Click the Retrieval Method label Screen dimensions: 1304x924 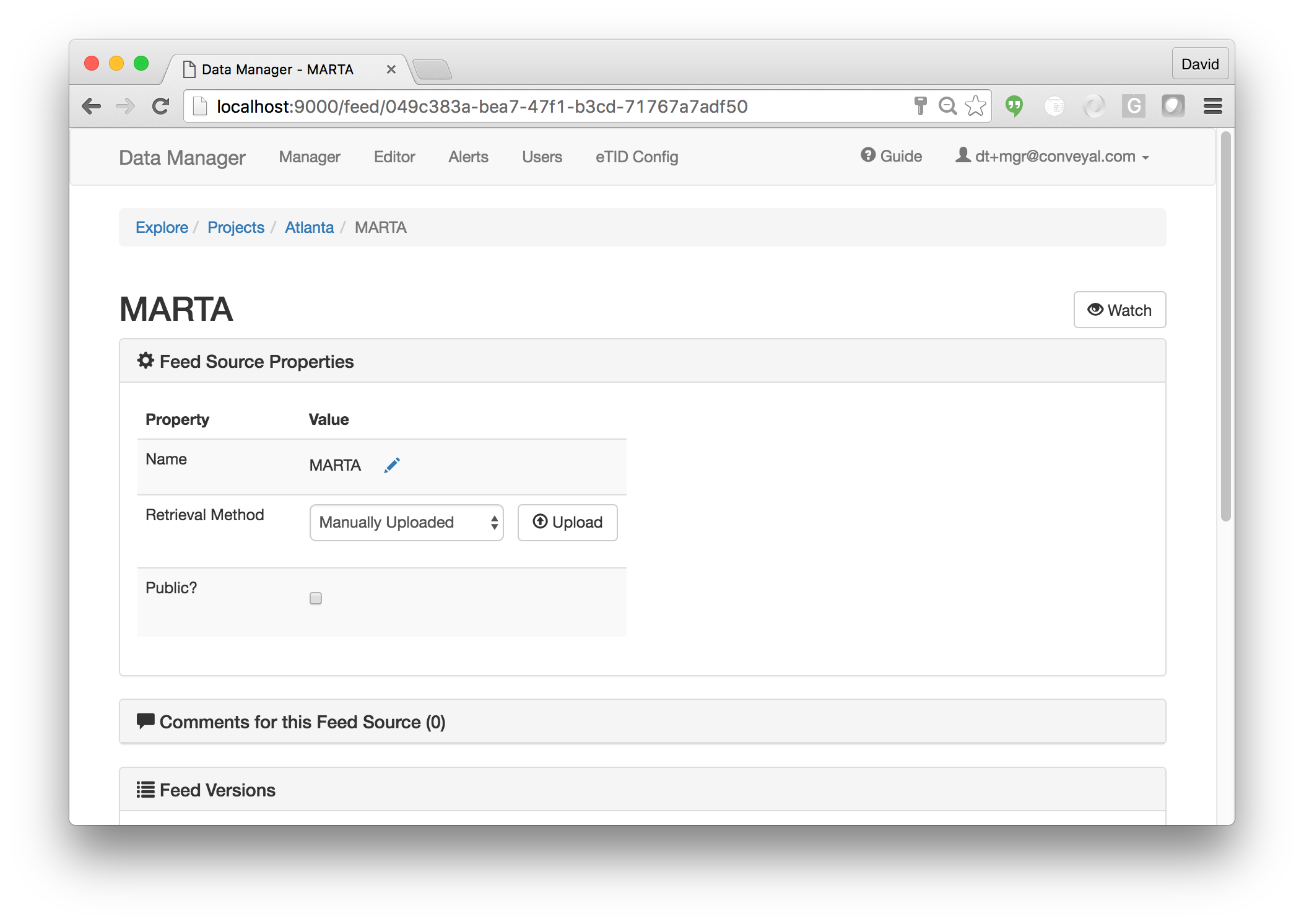[204, 515]
